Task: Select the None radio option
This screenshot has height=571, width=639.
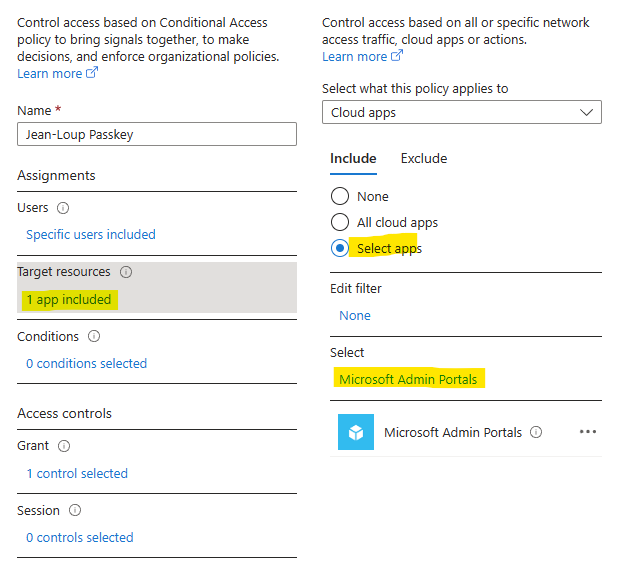Action: pos(340,196)
